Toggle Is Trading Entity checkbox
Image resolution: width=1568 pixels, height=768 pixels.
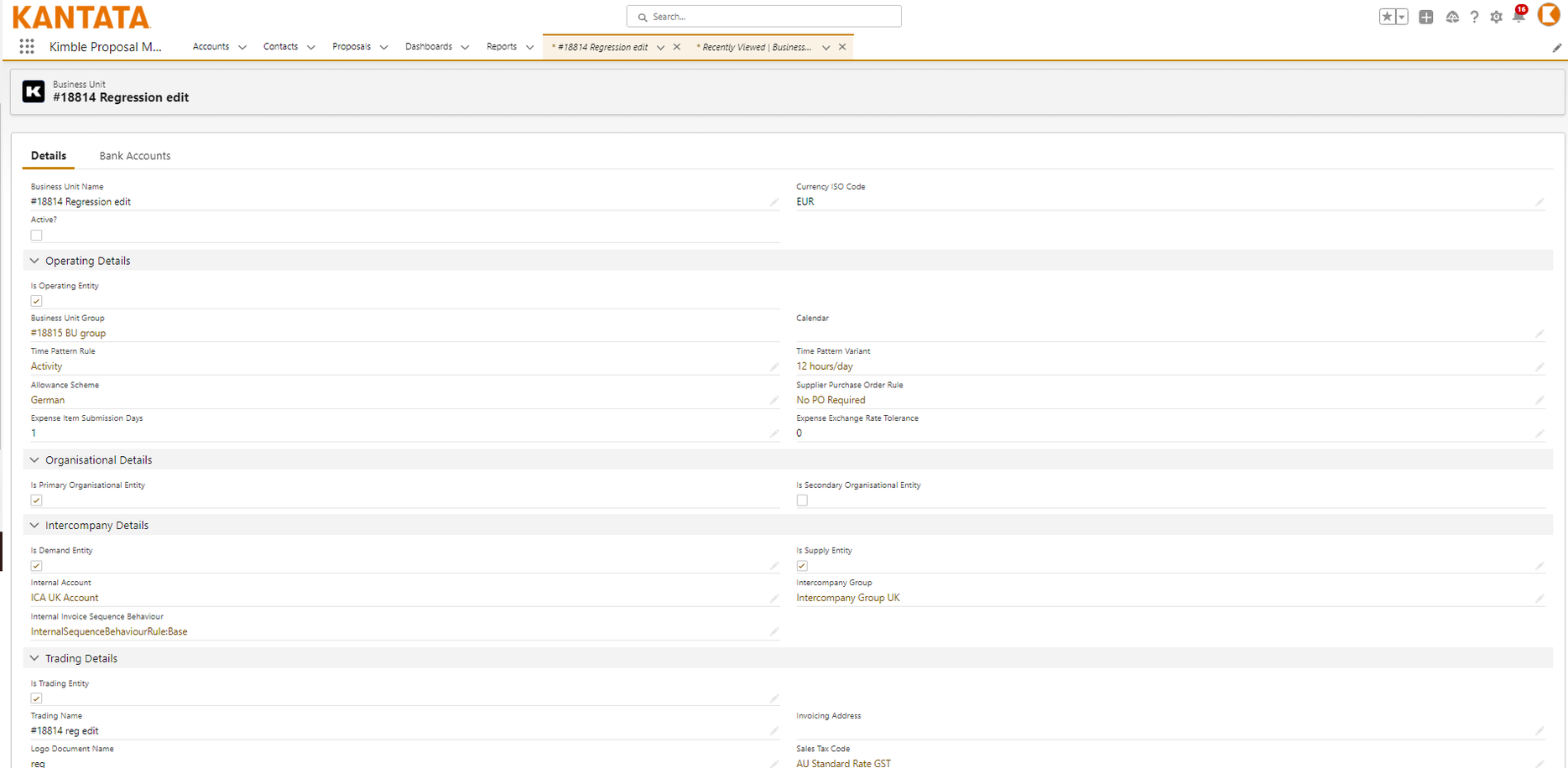[x=36, y=698]
